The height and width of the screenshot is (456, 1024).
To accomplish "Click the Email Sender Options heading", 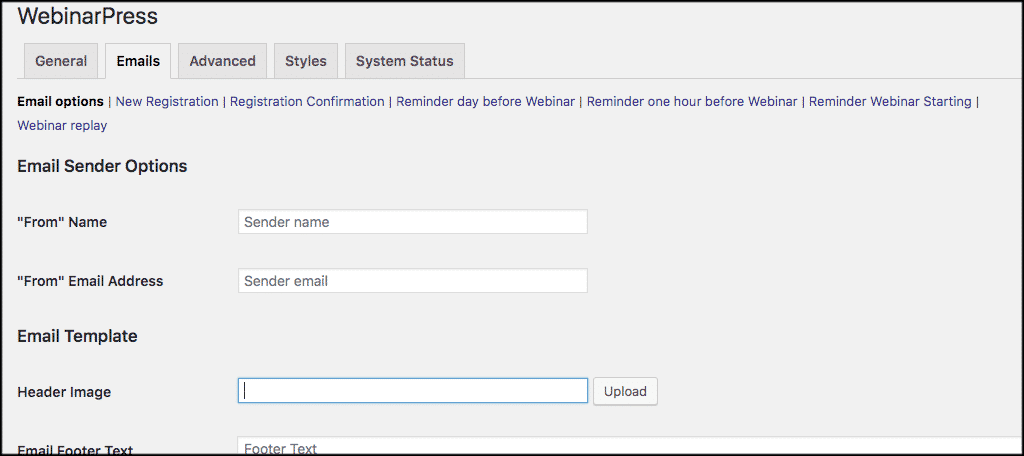I will click(103, 167).
